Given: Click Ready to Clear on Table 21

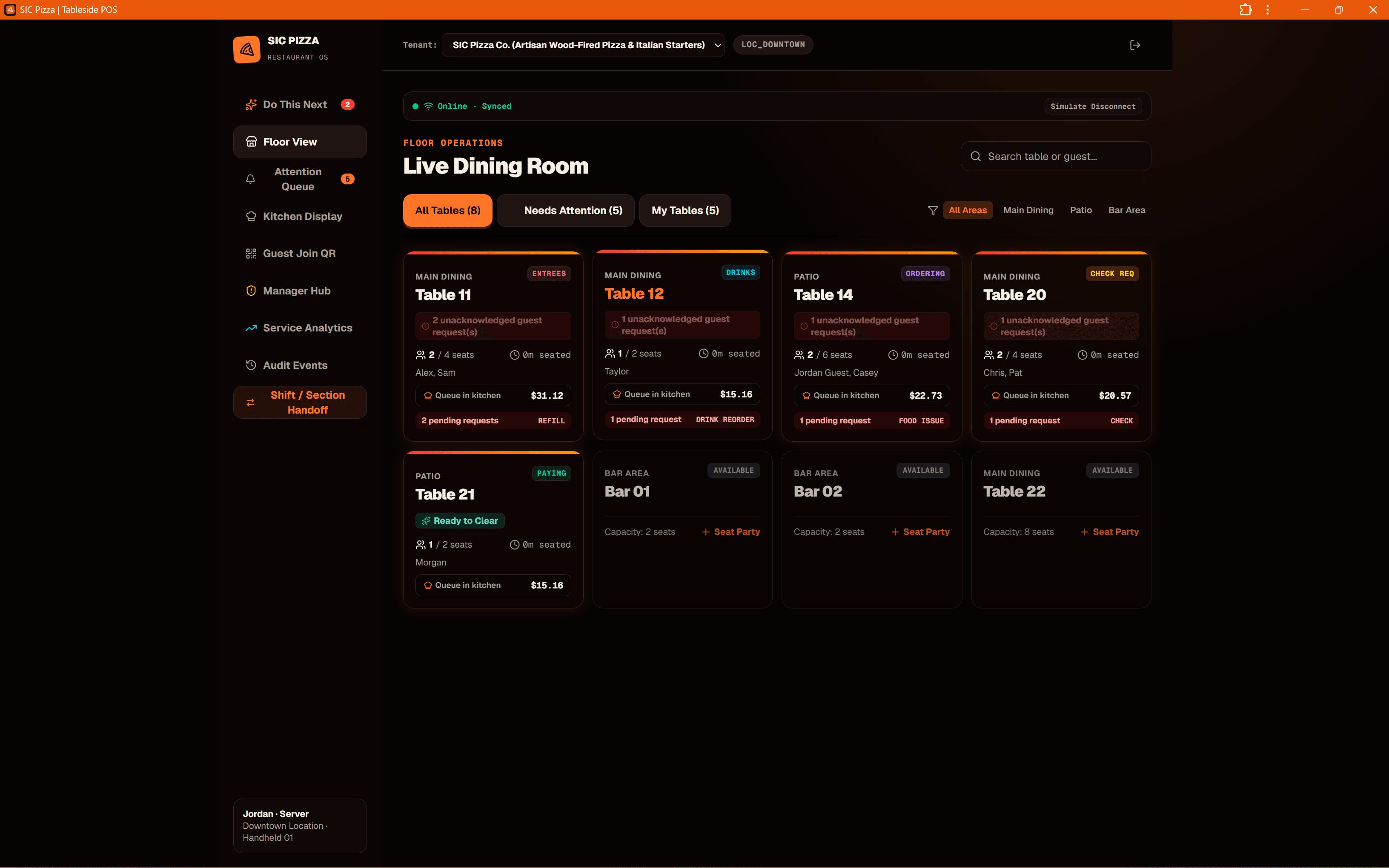Looking at the screenshot, I should (x=460, y=521).
